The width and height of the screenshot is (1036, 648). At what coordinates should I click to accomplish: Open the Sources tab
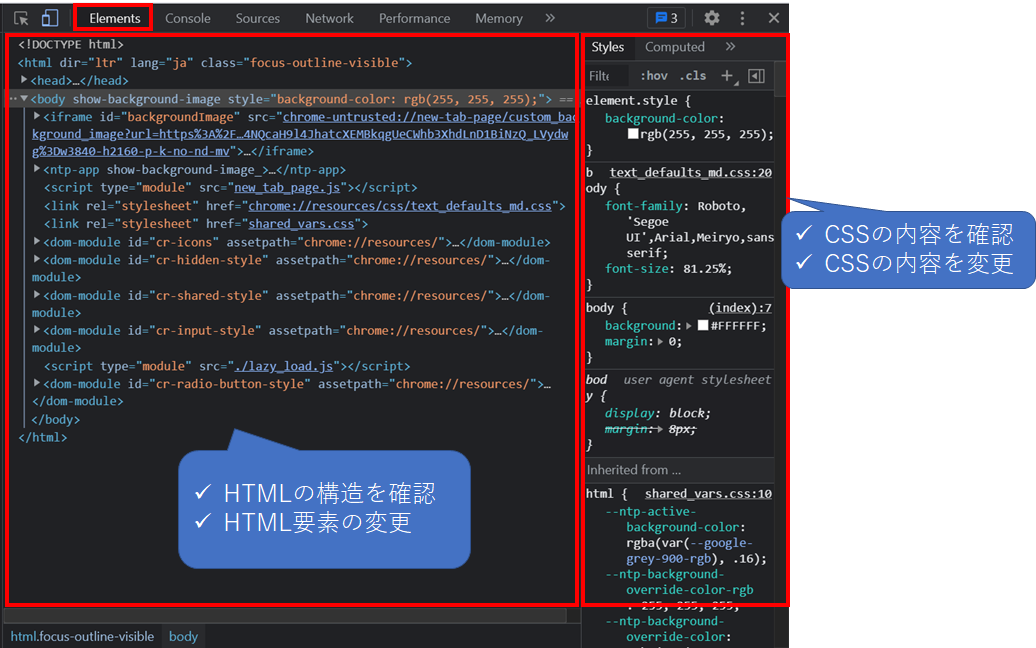[x=258, y=18]
